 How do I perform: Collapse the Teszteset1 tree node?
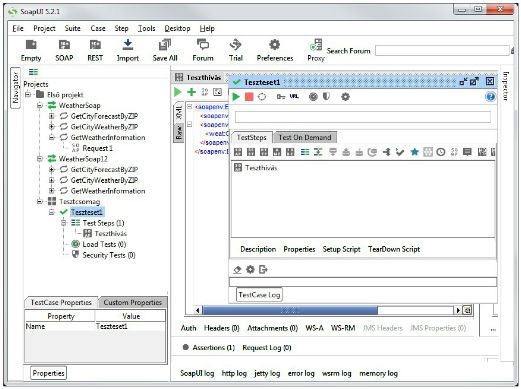pos(52,212)
